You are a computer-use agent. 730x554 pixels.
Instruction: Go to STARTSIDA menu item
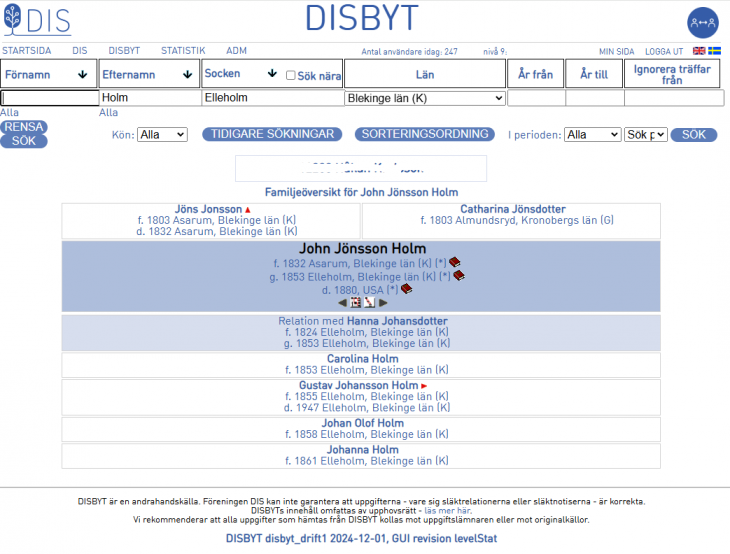tap(27, 51)
